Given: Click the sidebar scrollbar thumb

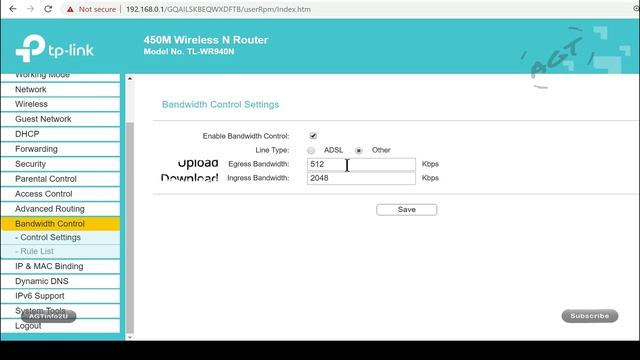Looking at the screenshot, I should coord(130,228).
